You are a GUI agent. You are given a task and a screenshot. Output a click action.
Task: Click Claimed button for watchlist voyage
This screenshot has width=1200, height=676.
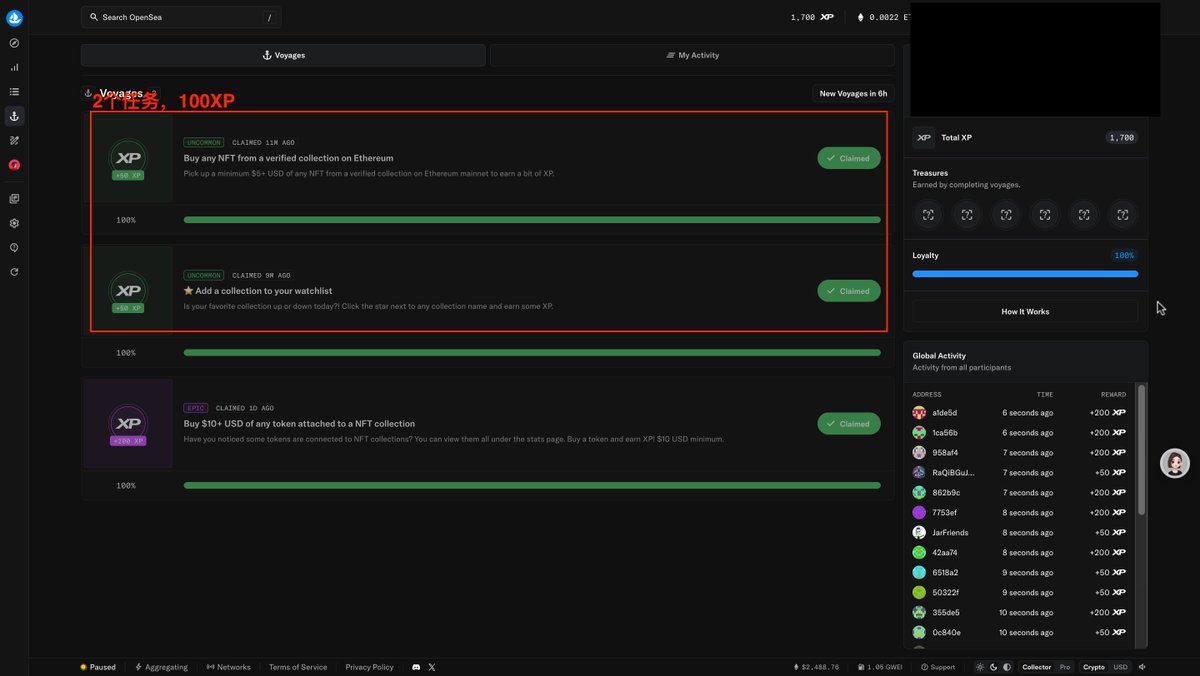click(x=849, y=291)
